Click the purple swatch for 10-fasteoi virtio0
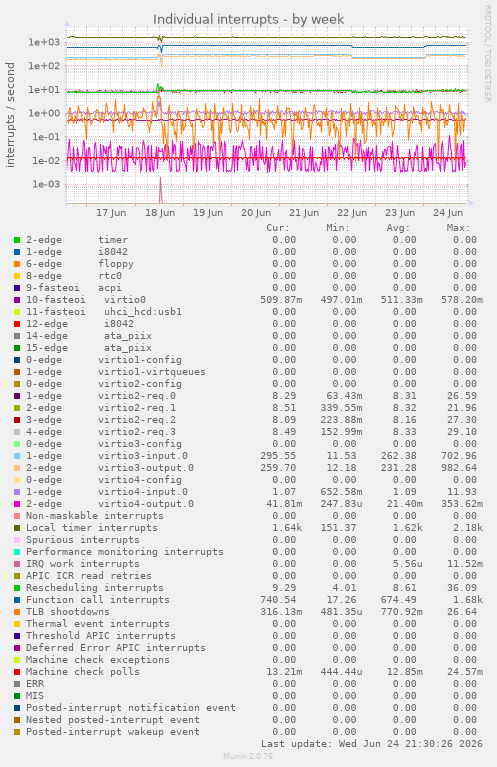The height and width of the screenshot is (767, 497). pyautogui.click(x=17, y=300)
